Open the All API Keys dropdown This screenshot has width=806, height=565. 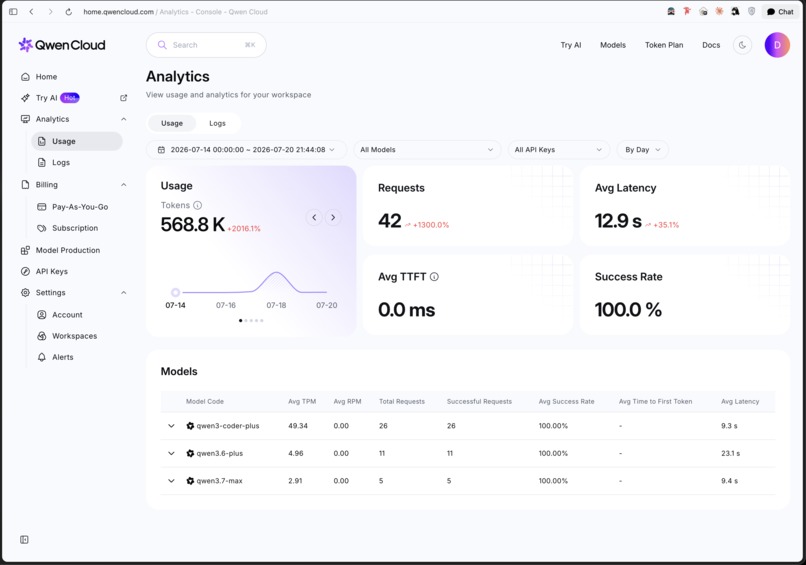coord(559,150)
